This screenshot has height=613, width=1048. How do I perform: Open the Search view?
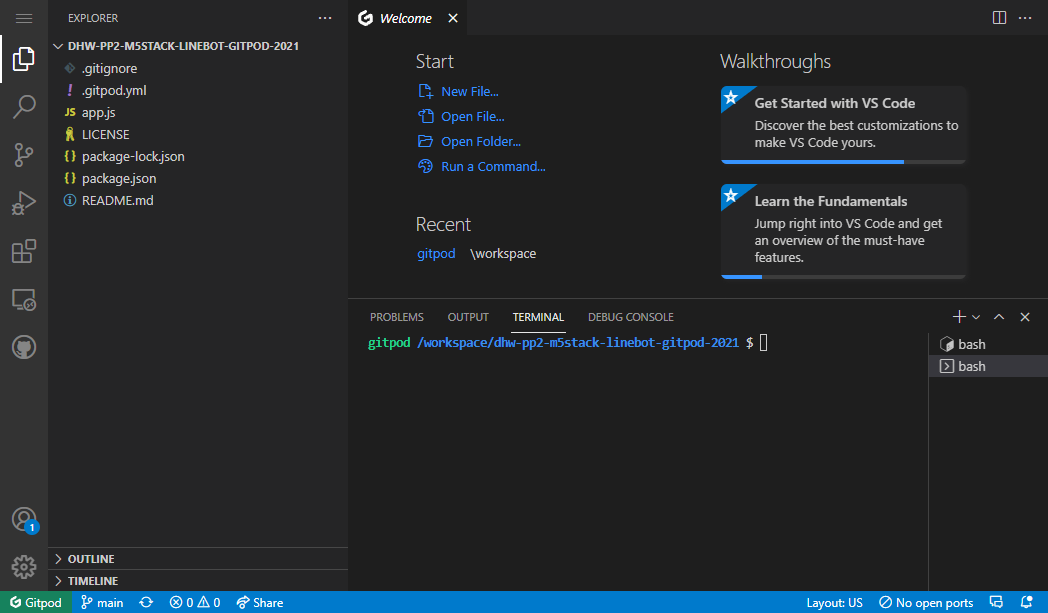click(23, 107)
